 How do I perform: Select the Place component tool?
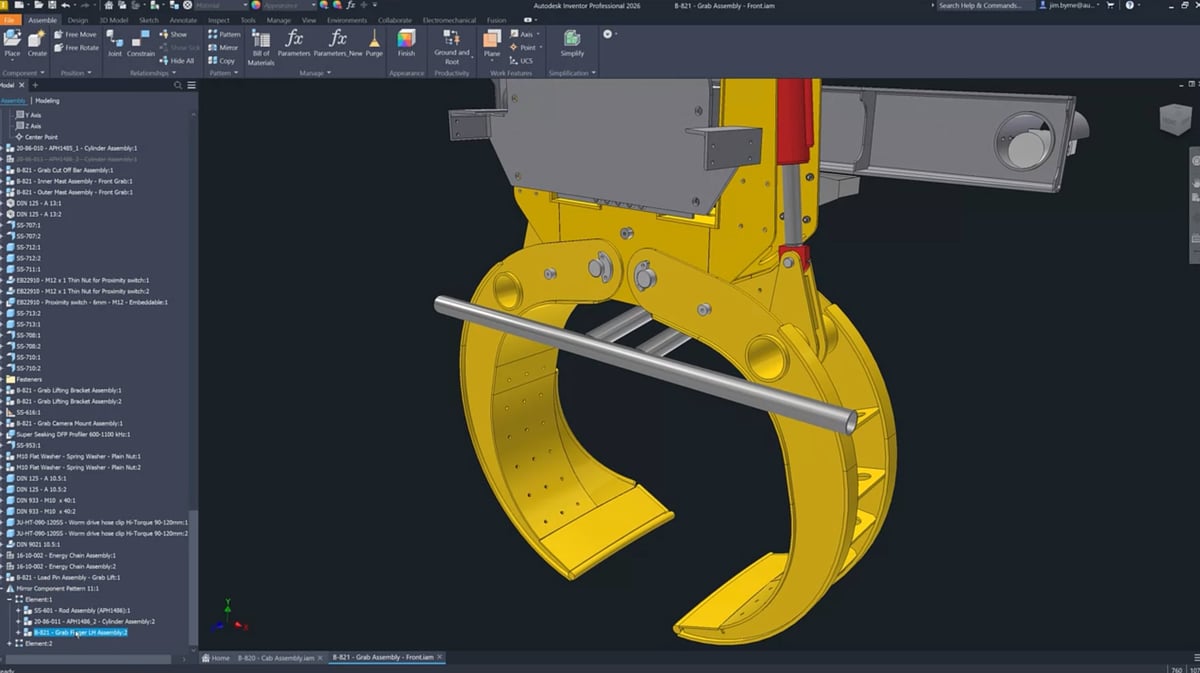(x=12, y=44)
